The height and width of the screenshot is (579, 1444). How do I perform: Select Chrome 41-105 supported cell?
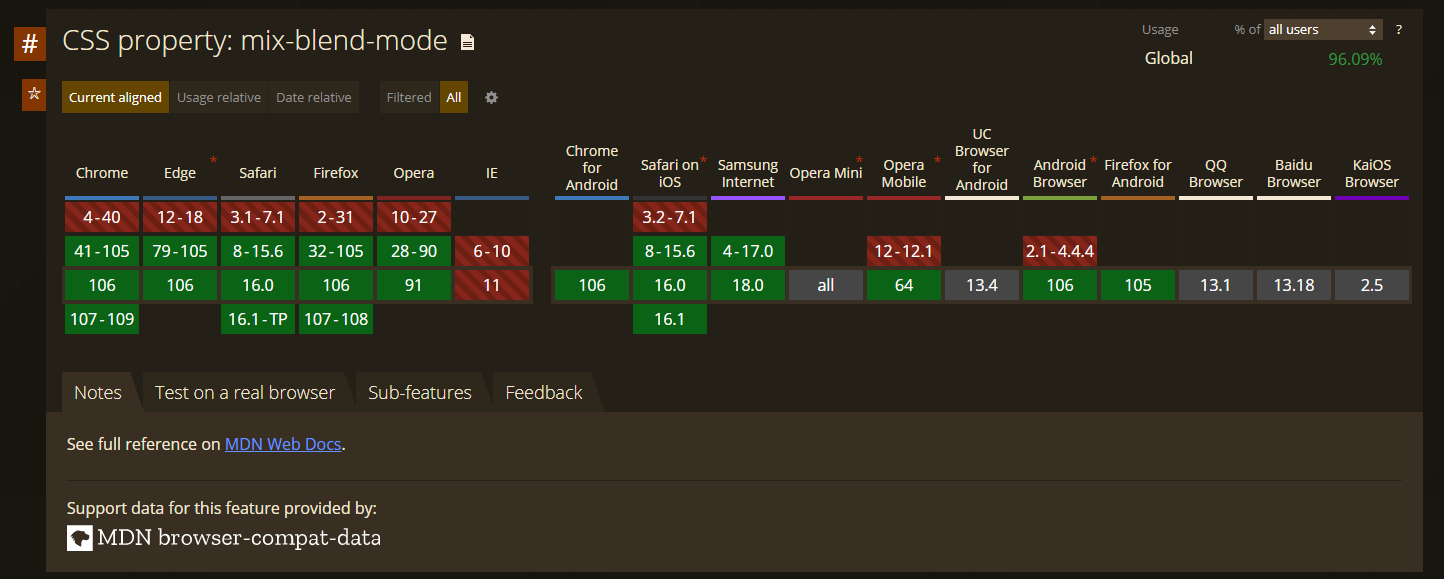coord(102,251)
